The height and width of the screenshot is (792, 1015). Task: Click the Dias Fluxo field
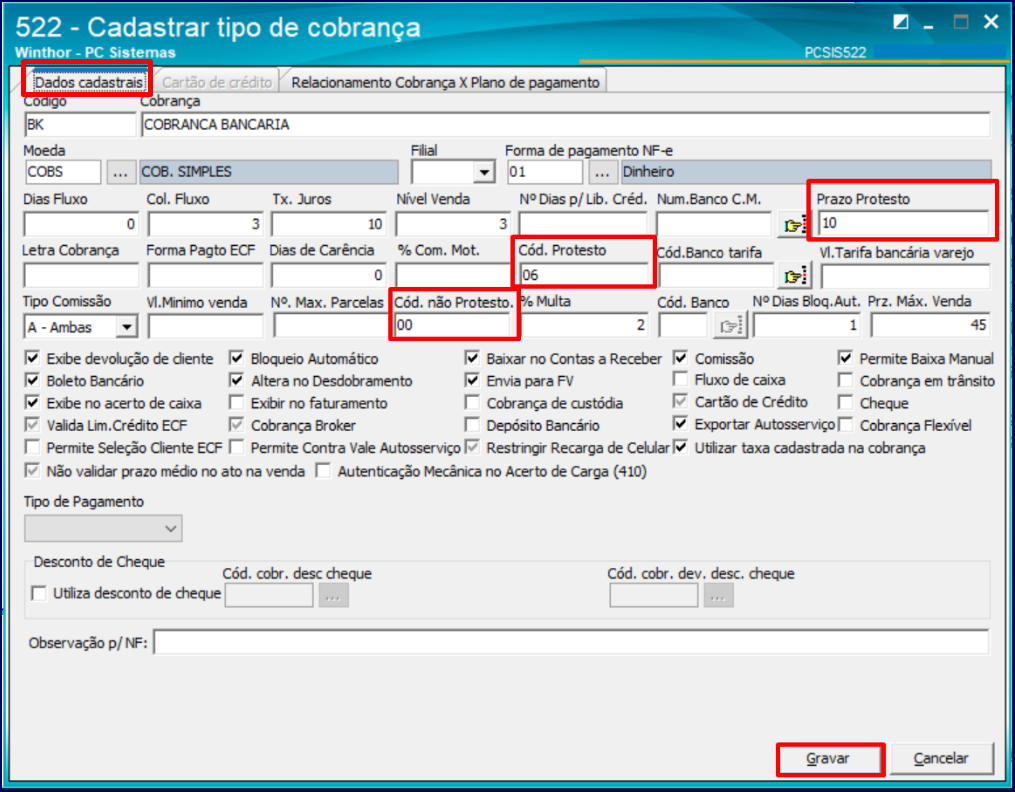pos(81,224)
